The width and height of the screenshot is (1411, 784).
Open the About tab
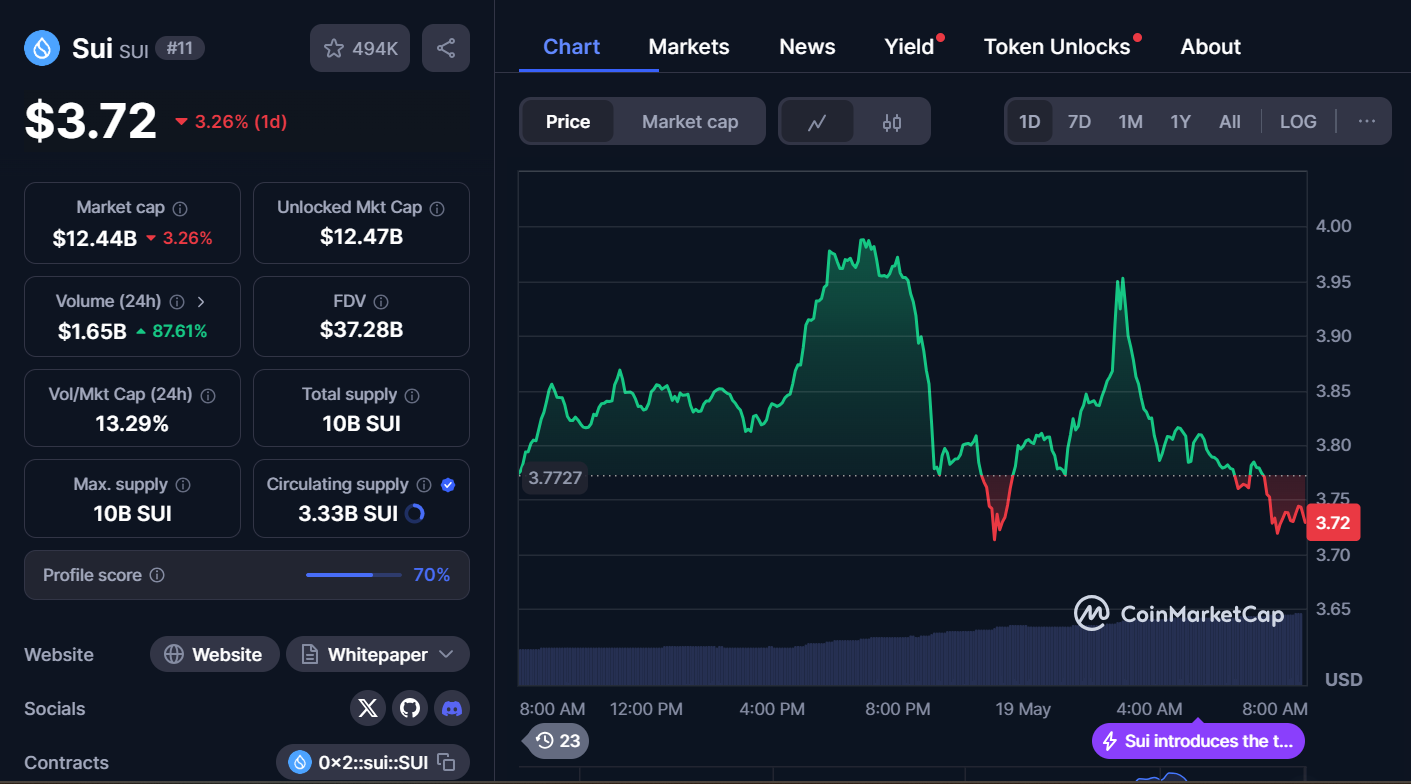(1211, 47)
